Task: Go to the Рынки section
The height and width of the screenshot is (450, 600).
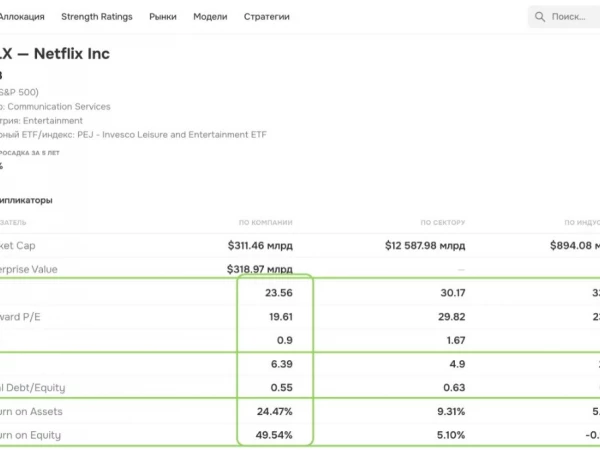Action: click(163, 17)
